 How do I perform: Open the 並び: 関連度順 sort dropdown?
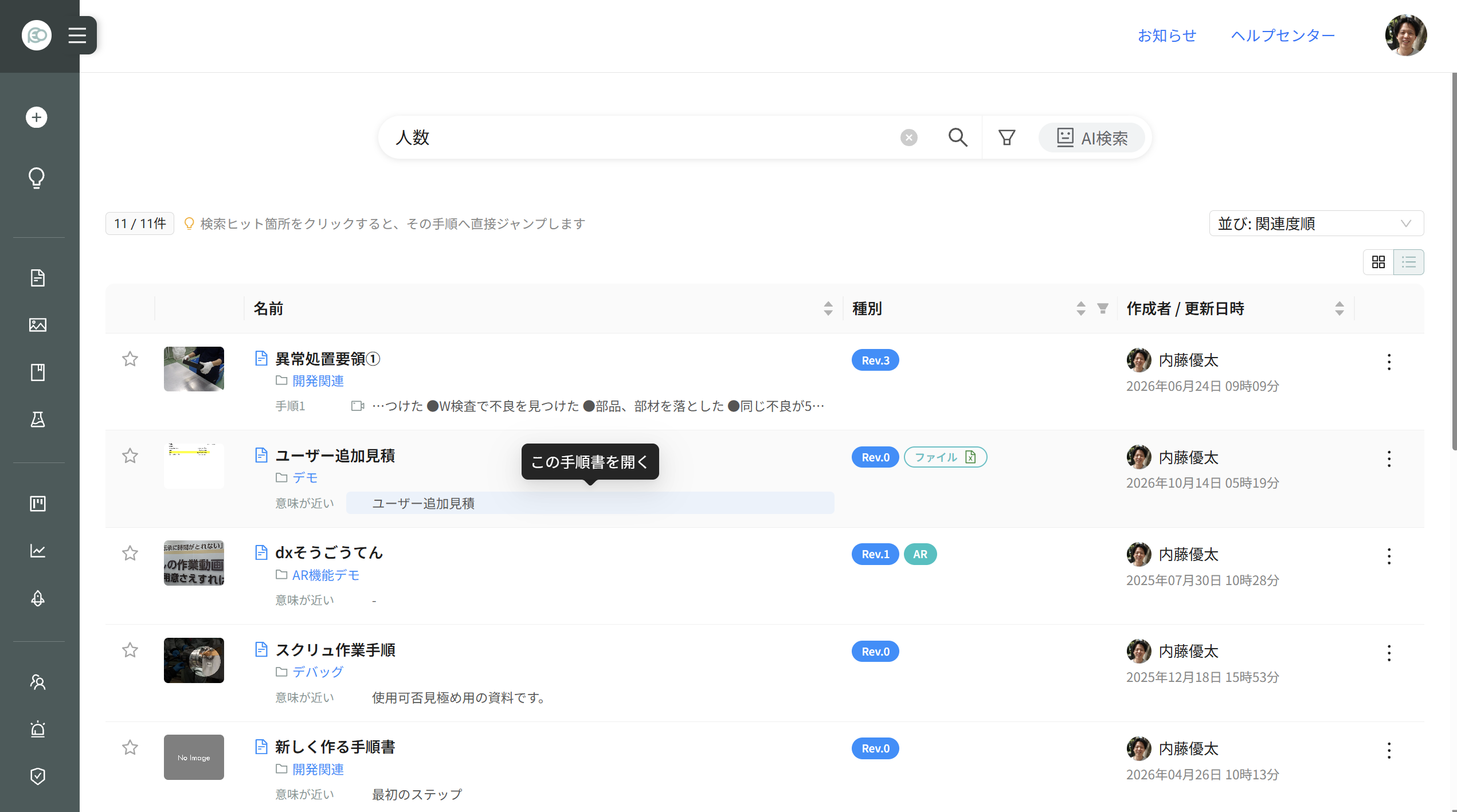click(1317, 223)
